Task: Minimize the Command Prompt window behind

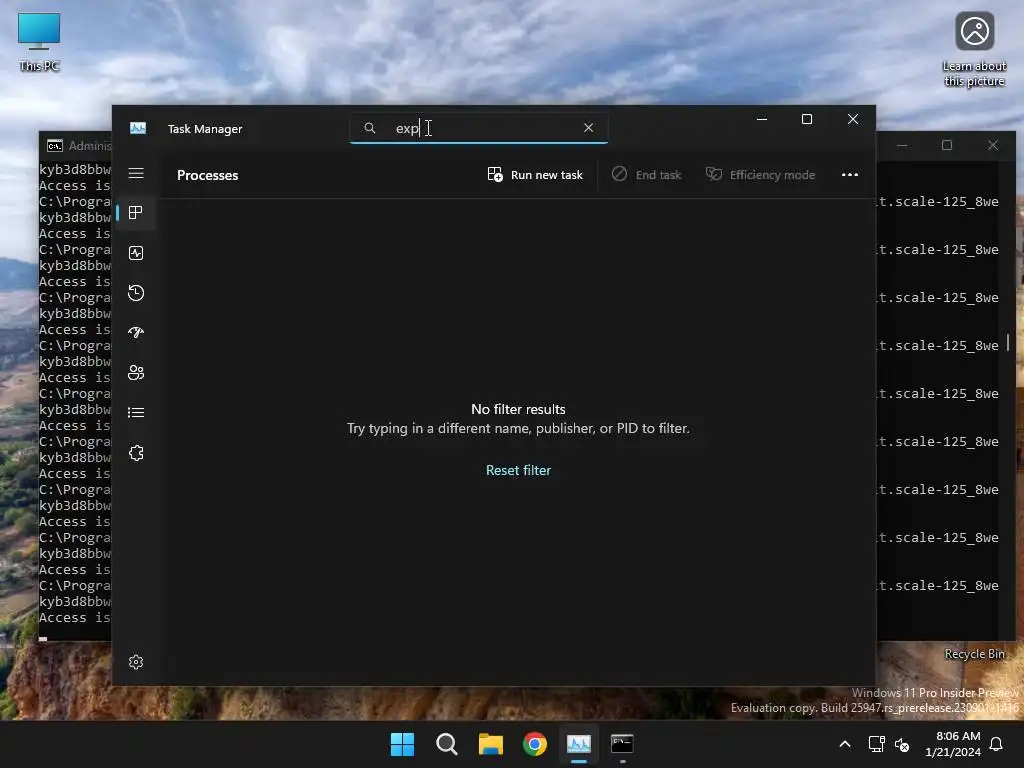Action: 902,145
